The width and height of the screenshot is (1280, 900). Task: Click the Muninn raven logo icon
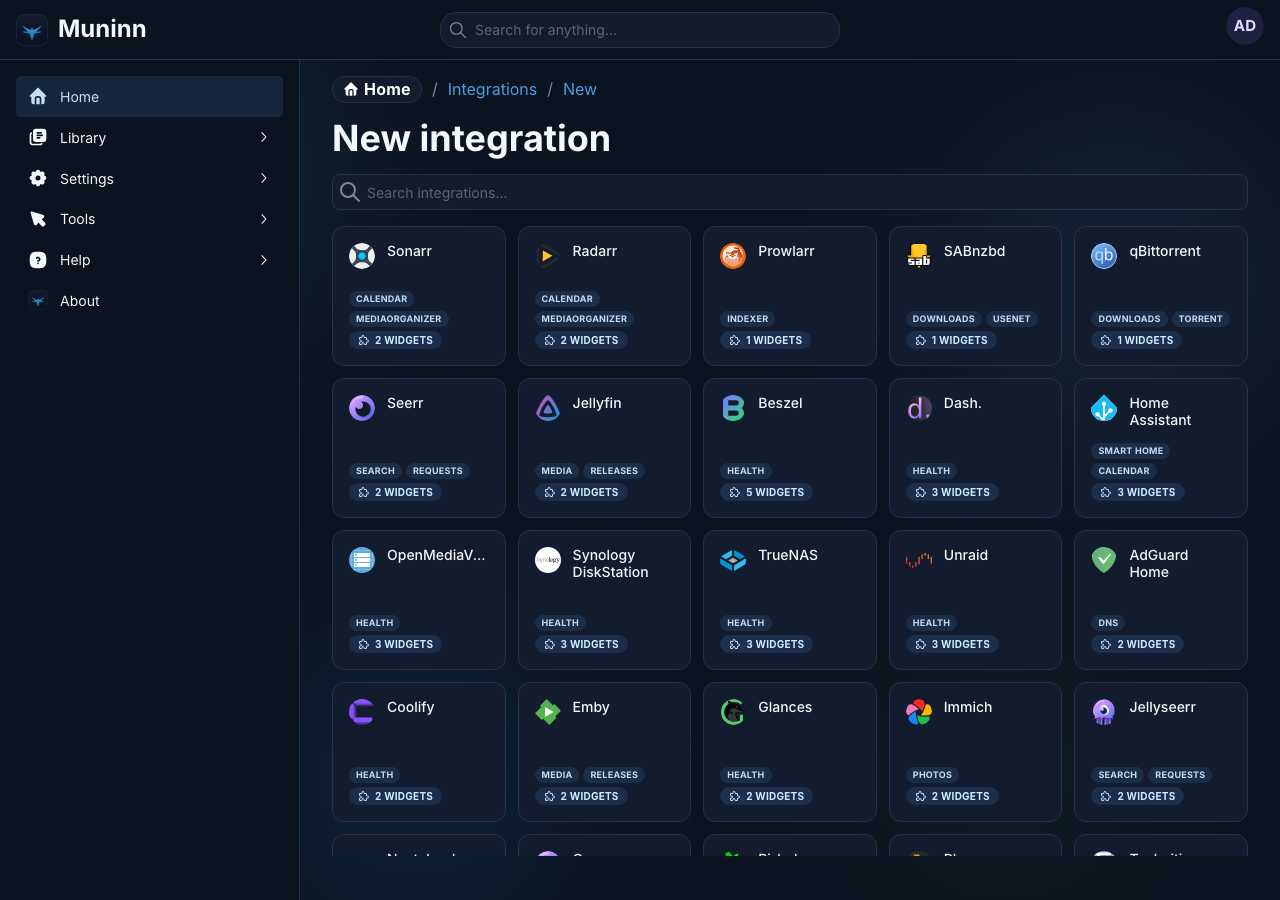(x=32, y=30)
